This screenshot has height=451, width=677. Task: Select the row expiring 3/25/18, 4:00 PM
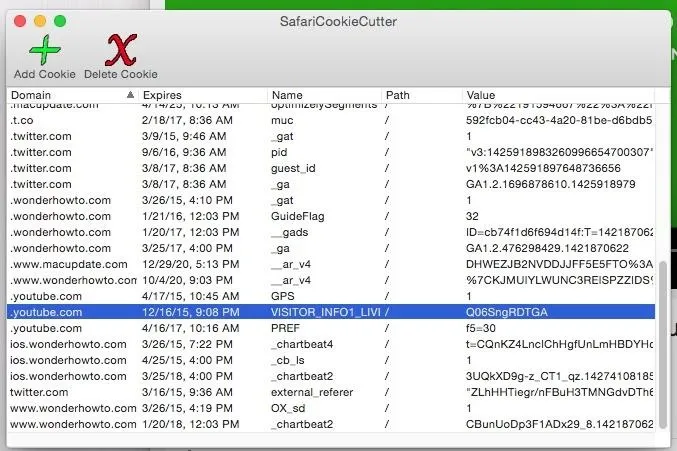[x=331, y=376]
